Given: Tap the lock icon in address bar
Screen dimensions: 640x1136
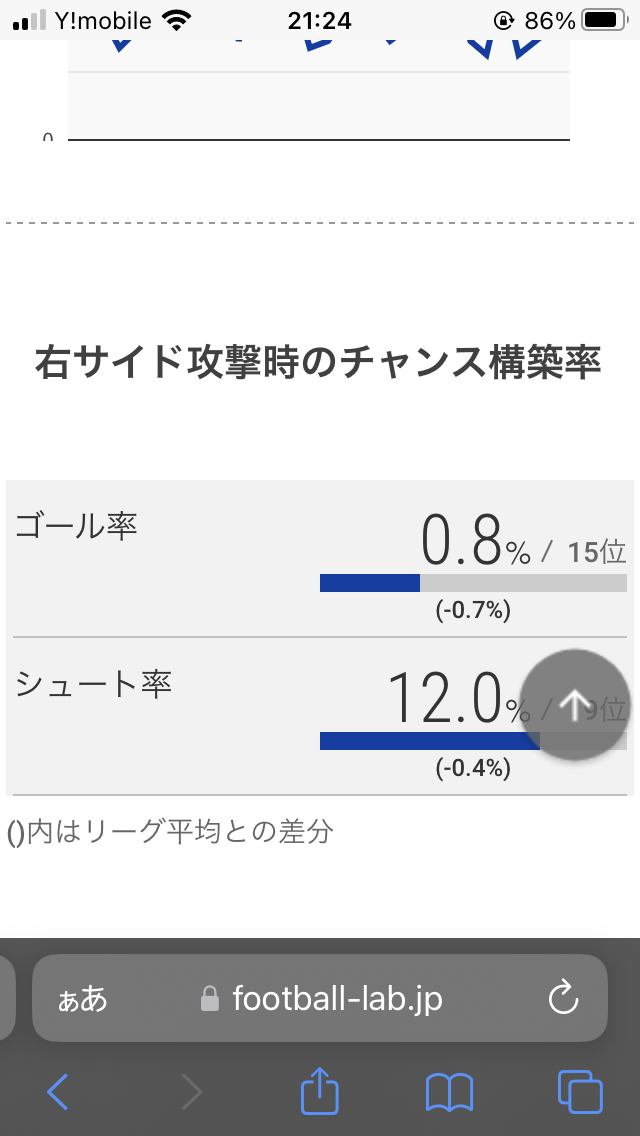Looking at the screenshot, I should click(x=210, y=998).
